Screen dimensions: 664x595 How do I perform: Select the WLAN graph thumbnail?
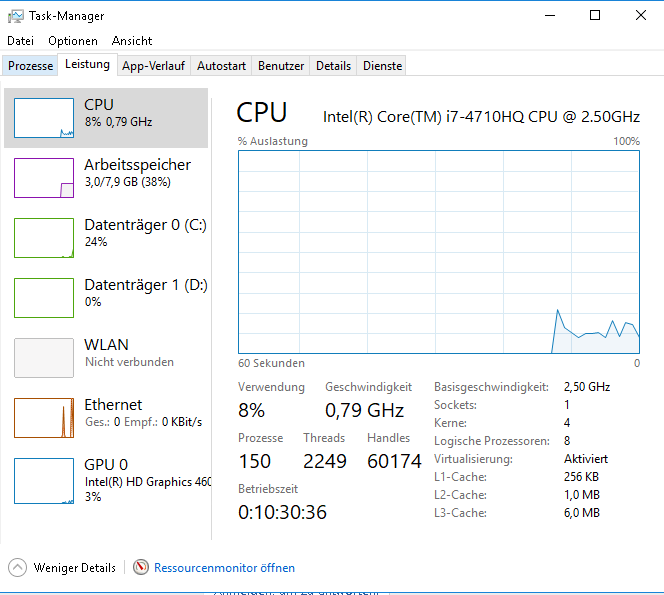click(x=44, y=358)
